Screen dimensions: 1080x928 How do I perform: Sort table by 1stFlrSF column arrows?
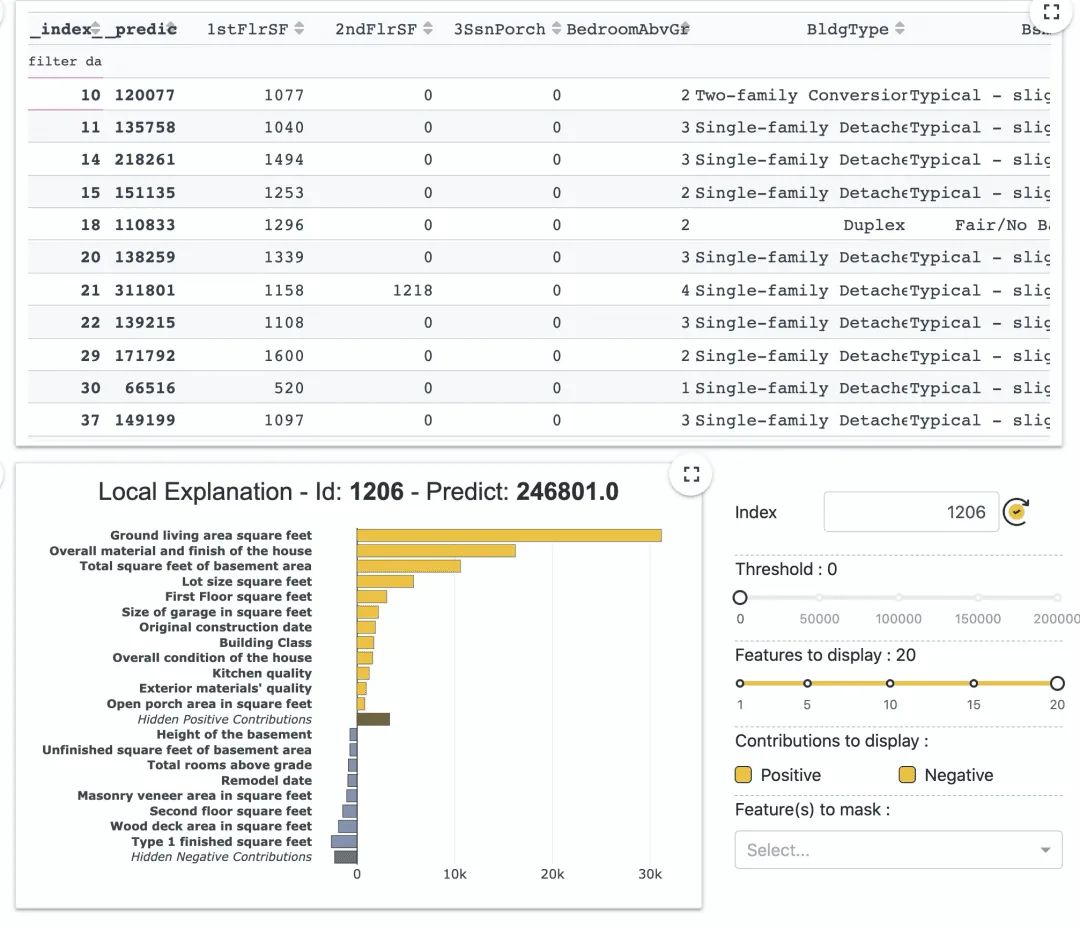(x=299, y=28)
